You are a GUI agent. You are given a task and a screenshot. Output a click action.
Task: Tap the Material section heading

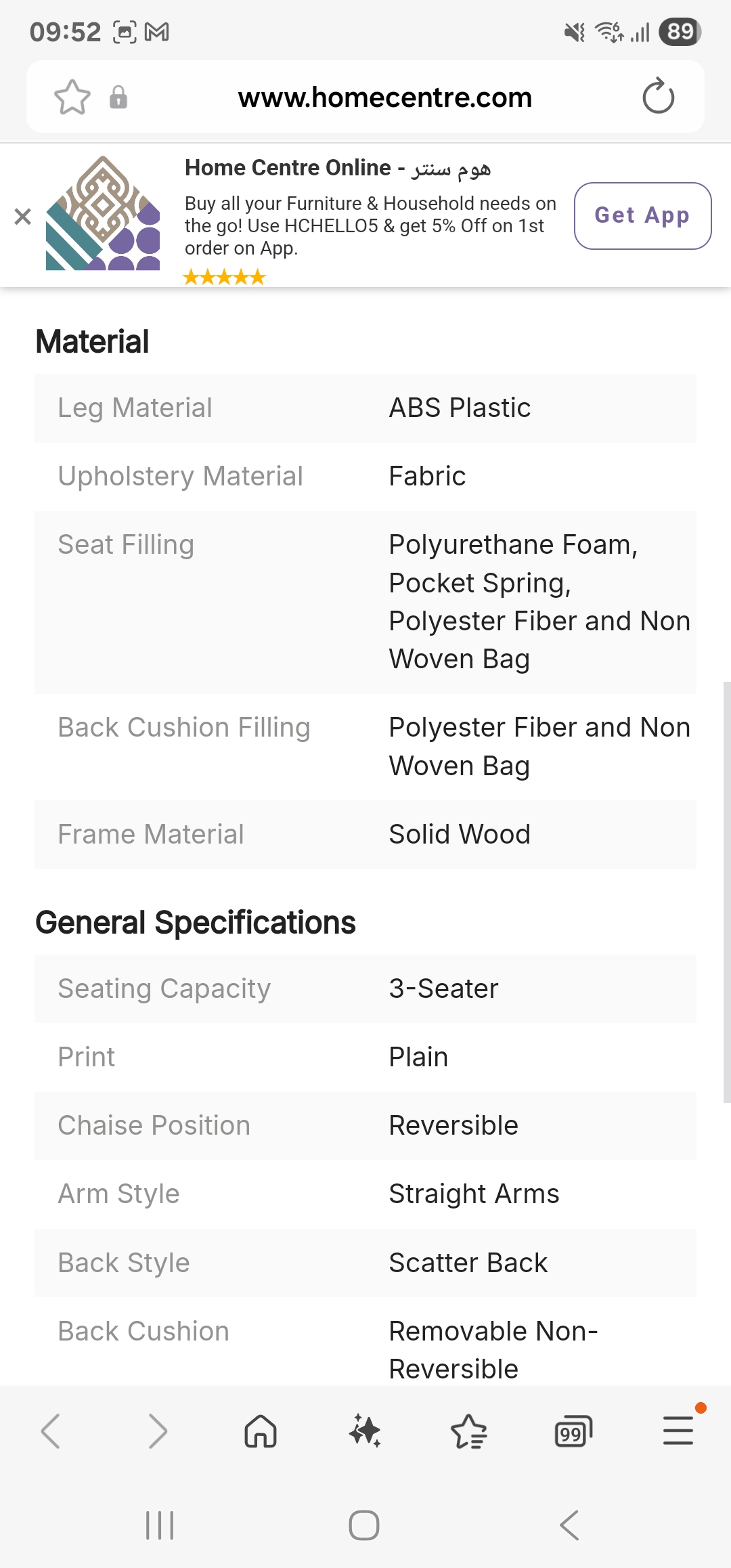pyautogui.click(x=92, y=341)
